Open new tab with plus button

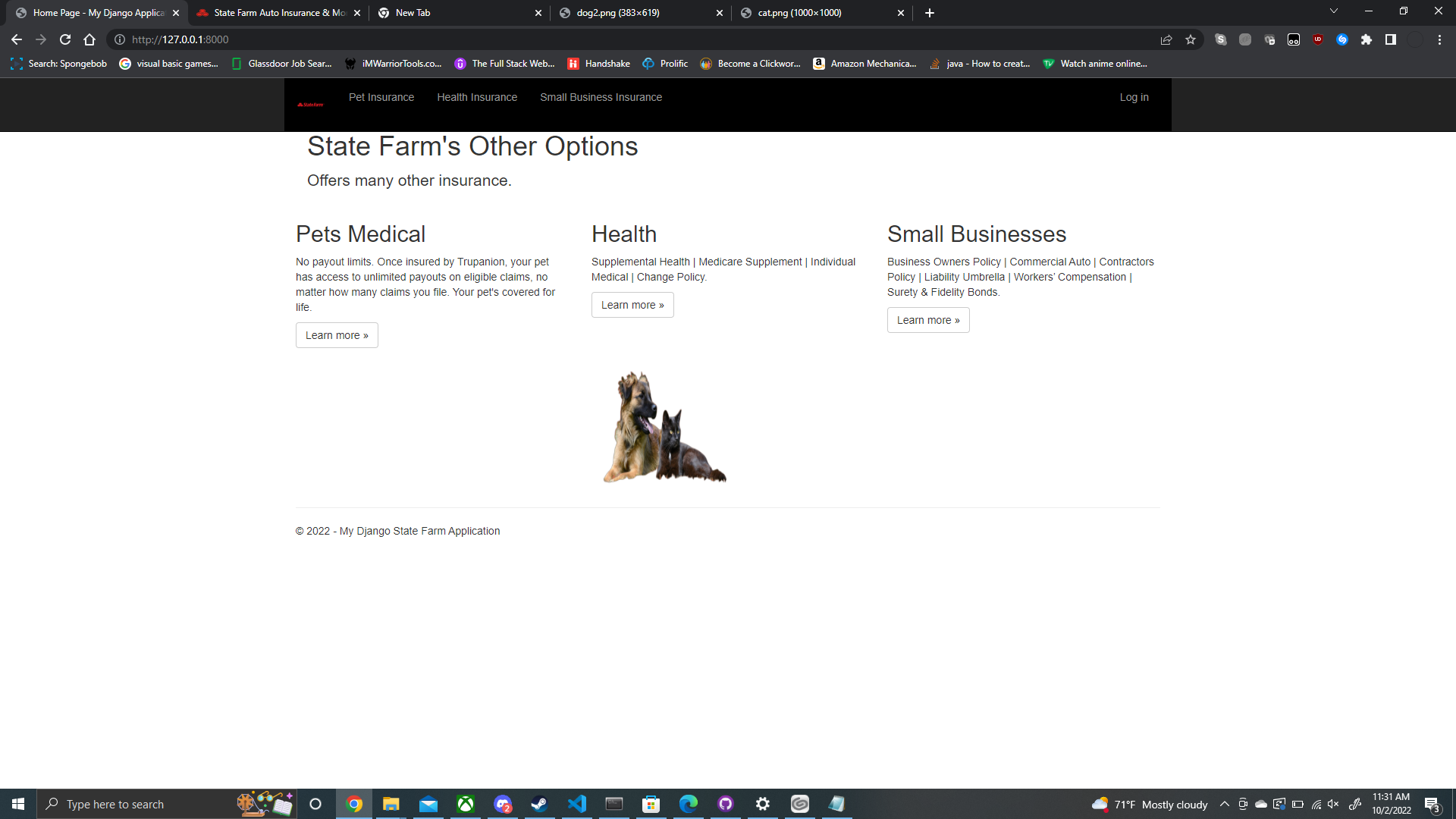coord(930,13)
